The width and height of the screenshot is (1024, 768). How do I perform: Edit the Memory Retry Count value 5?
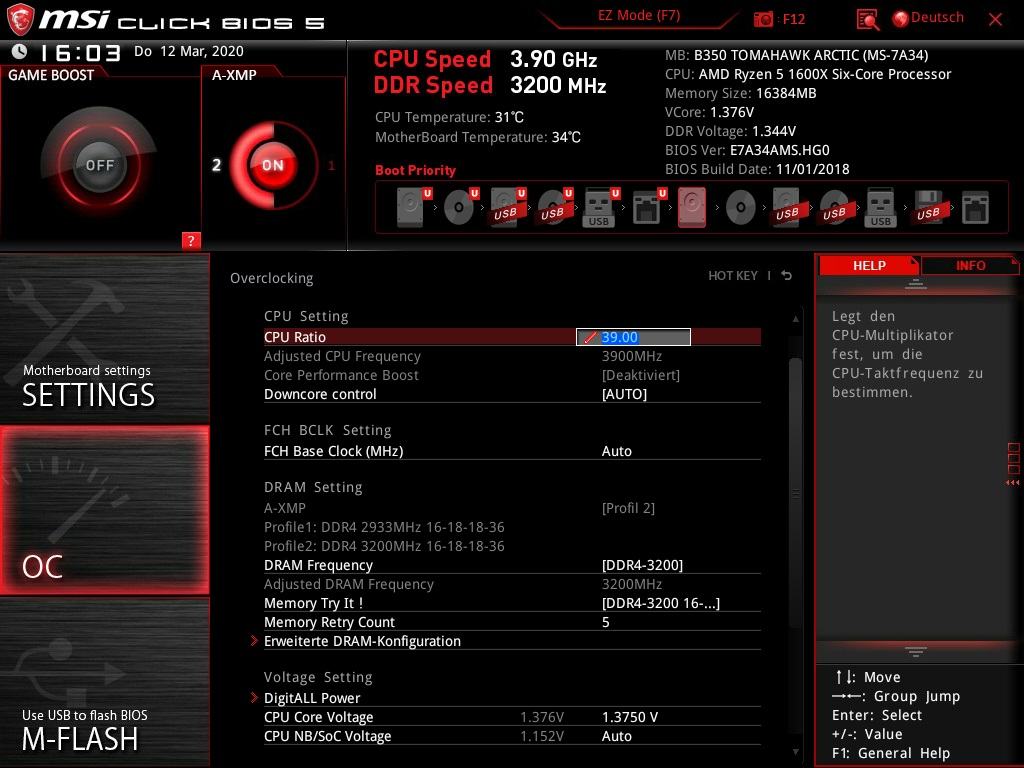click(605, 622)
